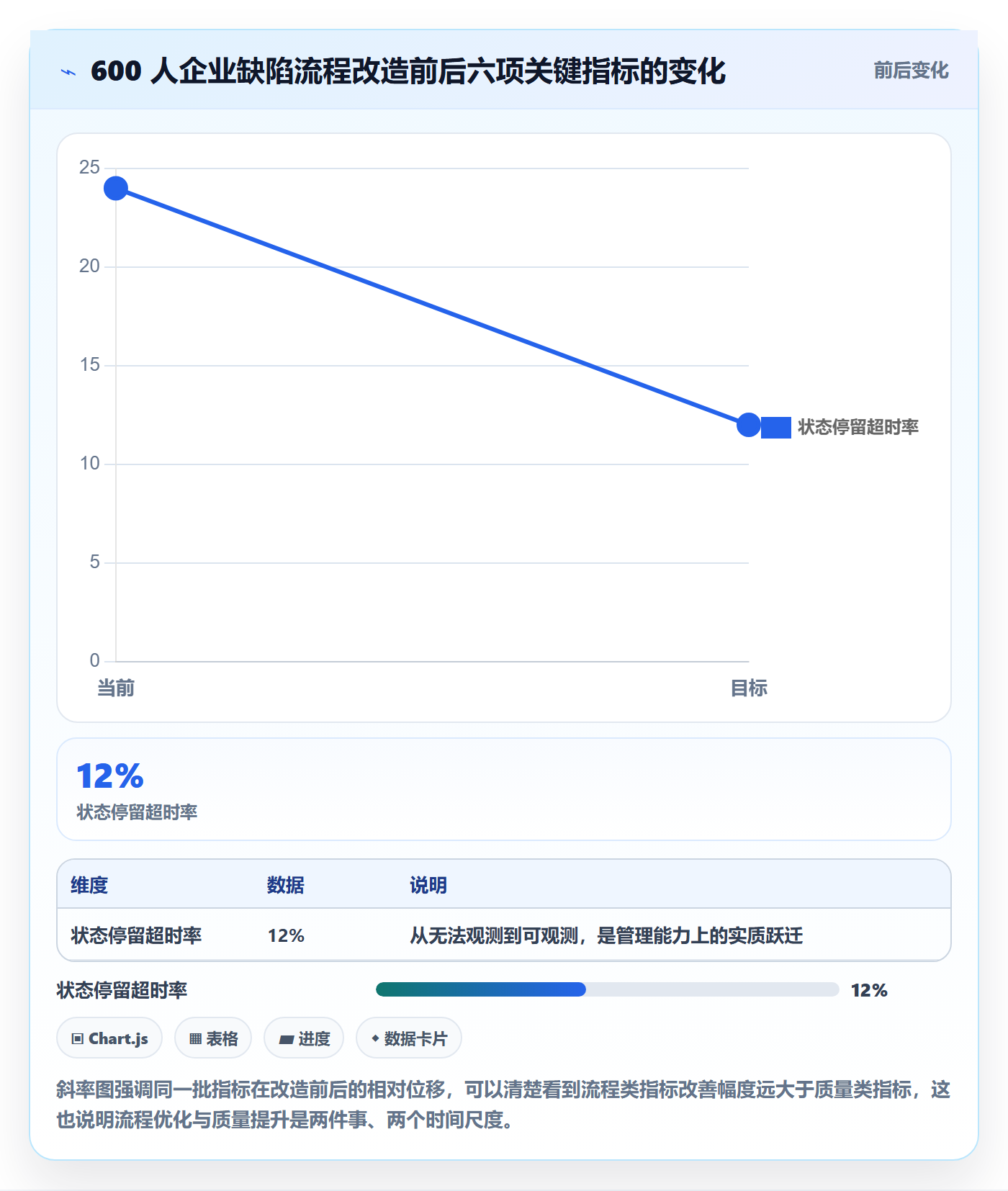Click the 状态停留超时率 legend text
The height and width of the screenshot is (1191, 1008).
click(858, 427)
